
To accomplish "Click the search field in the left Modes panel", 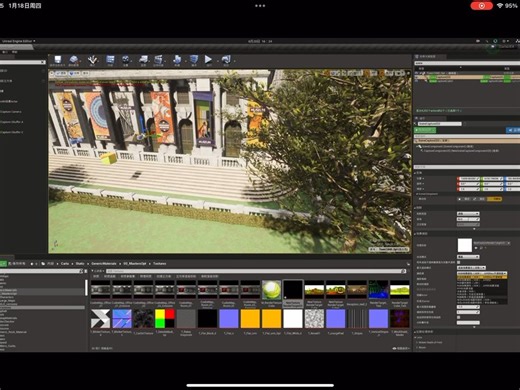I will coord(23,62).
